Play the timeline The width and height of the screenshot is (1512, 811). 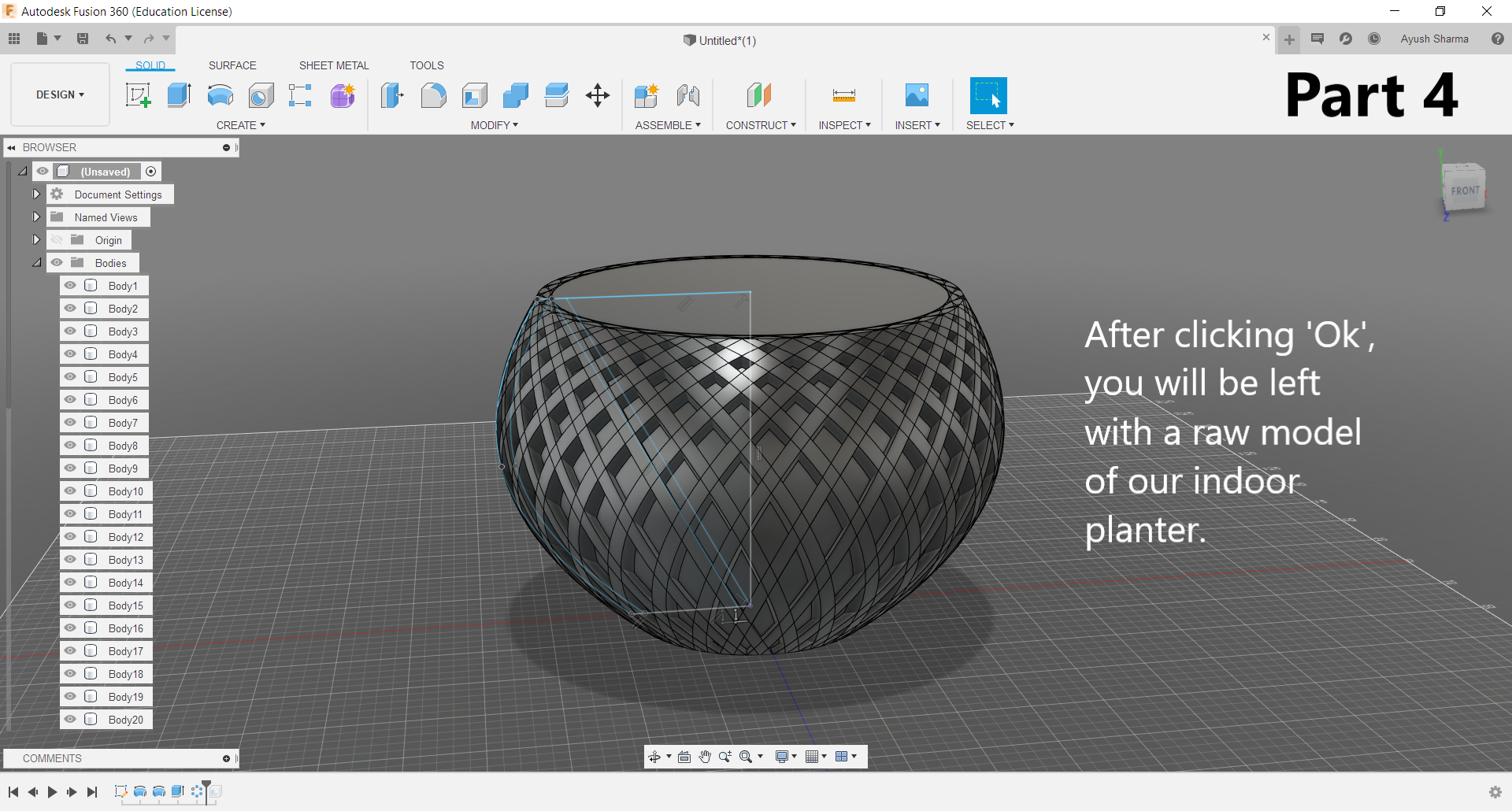point(52,792)
